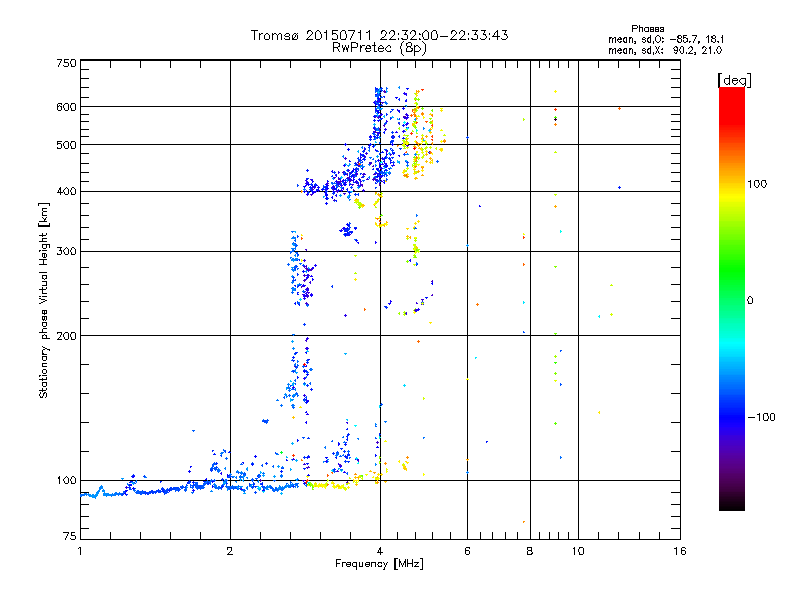Click the 'mean, sd,X: 90.2, 21.0' line
The width and height of the screenshot is (800, 600).
pyautogui.click(x=665, y=50)
